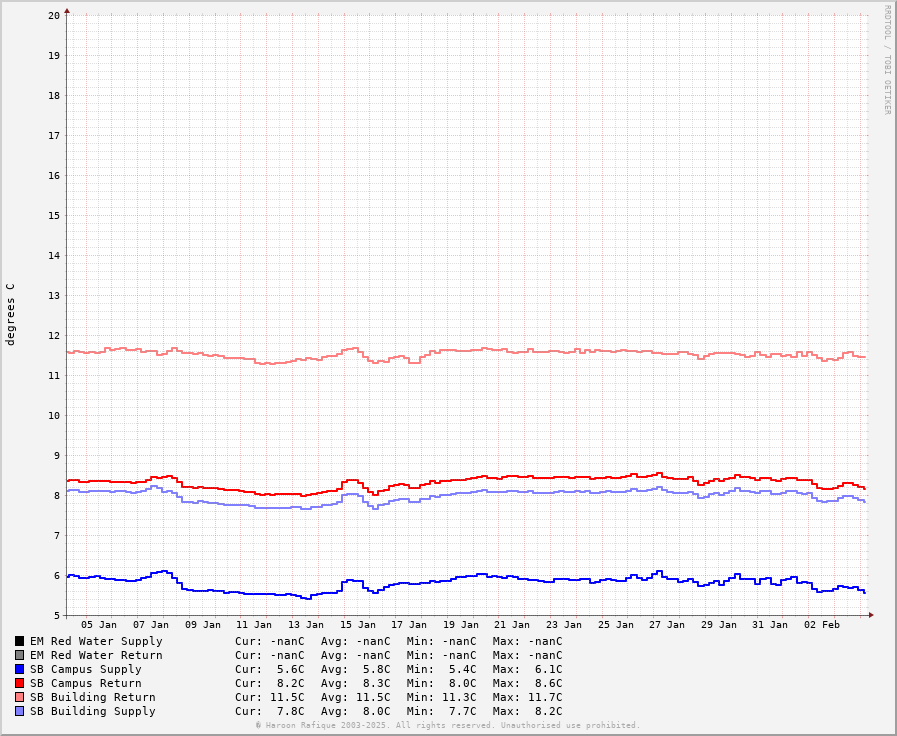Click the RRDTOOL / TOBI OETIKER watermark
Image resolution: width=897 pixels, height=736 pixels.
coord(886,60)
